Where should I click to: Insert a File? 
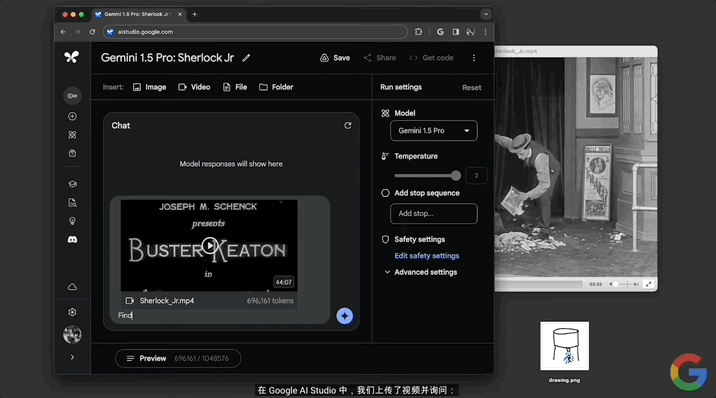(x=235, y=87)
